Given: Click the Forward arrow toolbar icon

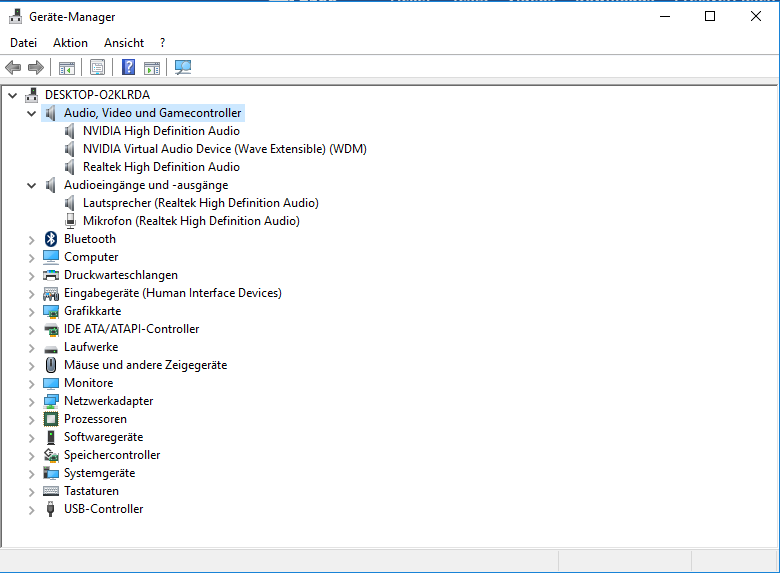Looking at the screenshot, I should point(36,67).
